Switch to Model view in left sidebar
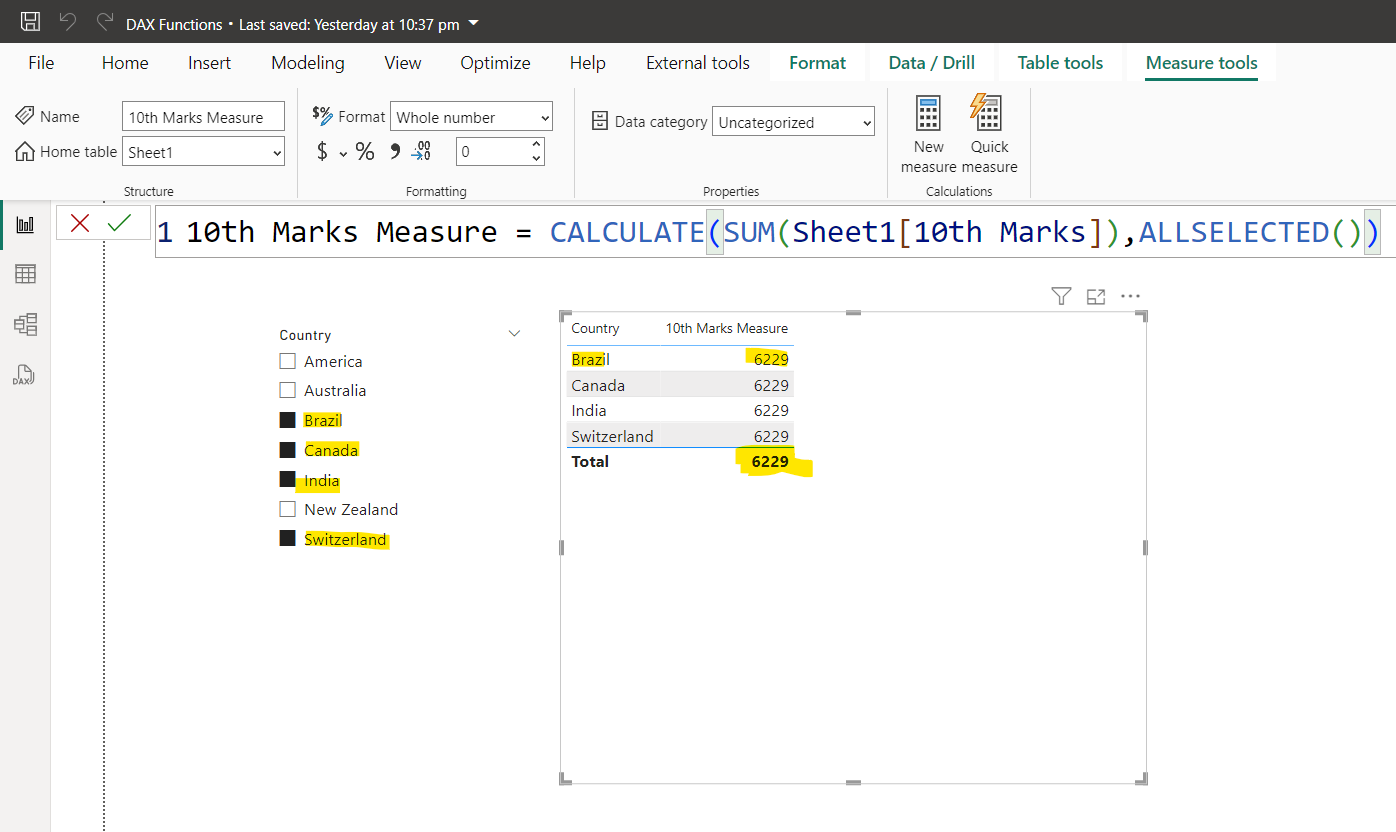The image size is (1396, 832). pyautogui.click(x=24, y=324)
